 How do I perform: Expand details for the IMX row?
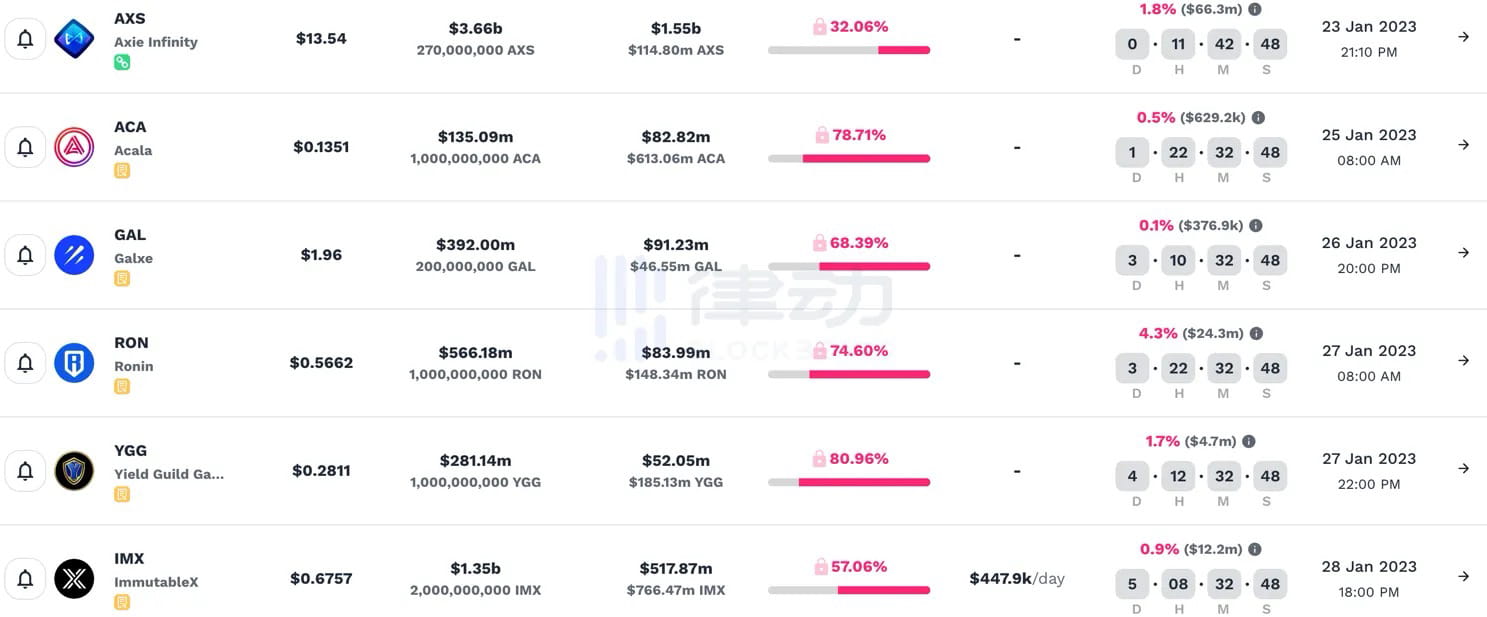[1462, 578]
